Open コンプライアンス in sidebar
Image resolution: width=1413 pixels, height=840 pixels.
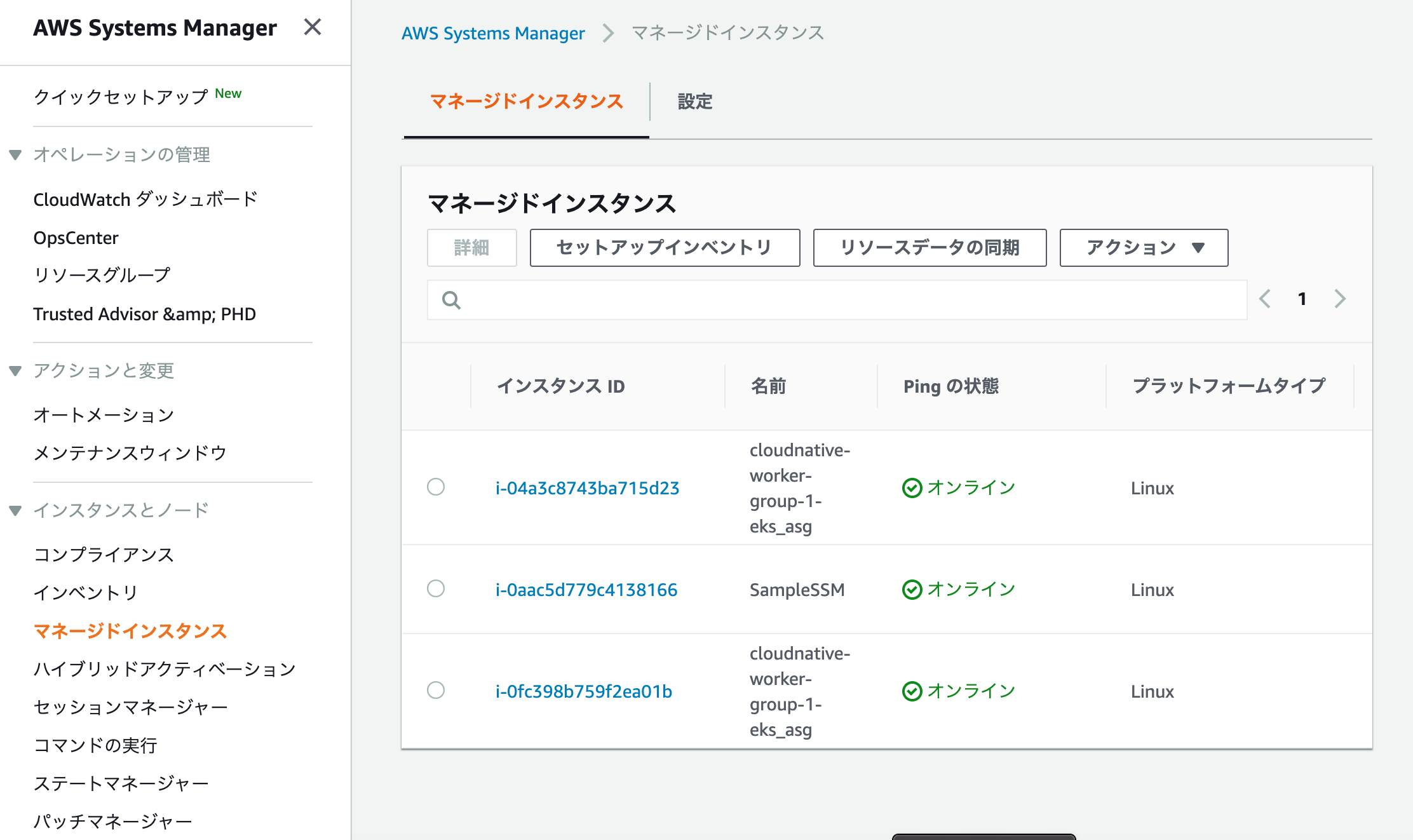coord(104,555)
